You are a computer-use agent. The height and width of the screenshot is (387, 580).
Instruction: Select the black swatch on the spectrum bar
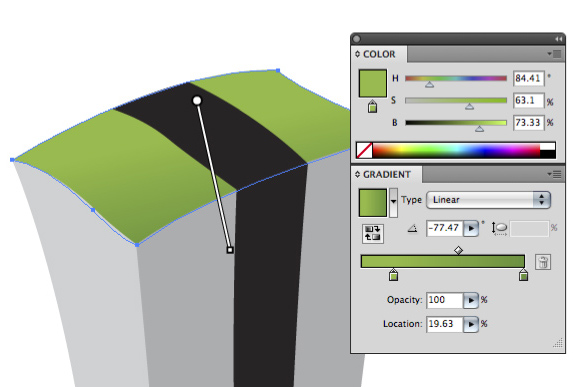[x=548, y=154]
